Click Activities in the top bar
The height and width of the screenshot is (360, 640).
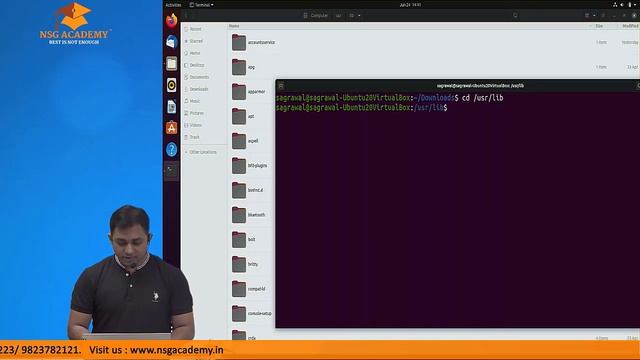173,5
